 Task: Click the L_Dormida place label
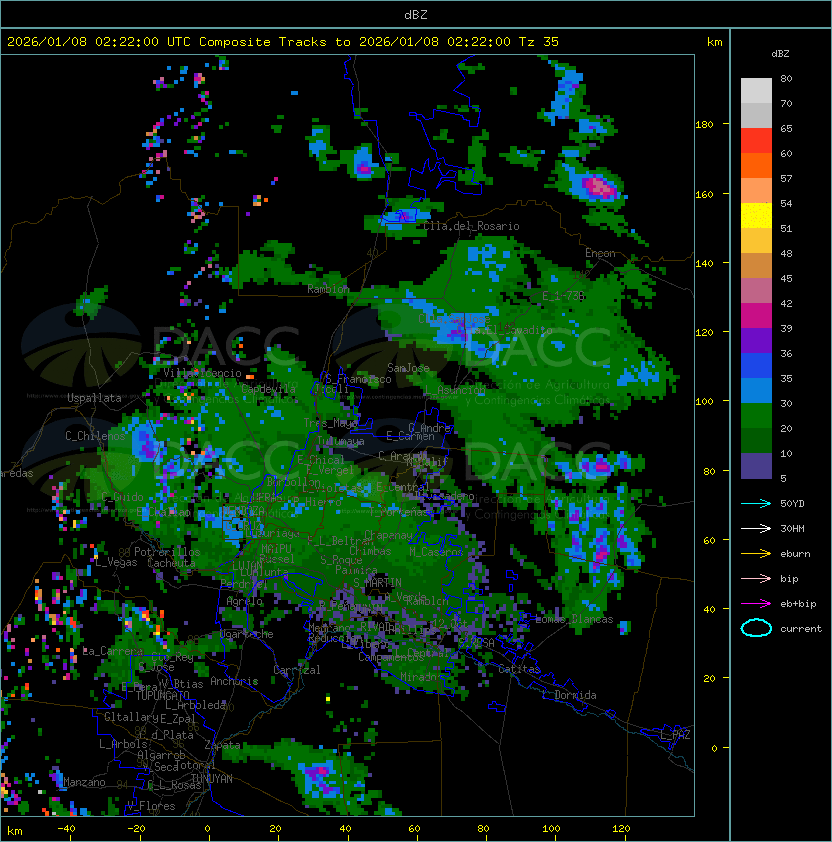point(569,695)
